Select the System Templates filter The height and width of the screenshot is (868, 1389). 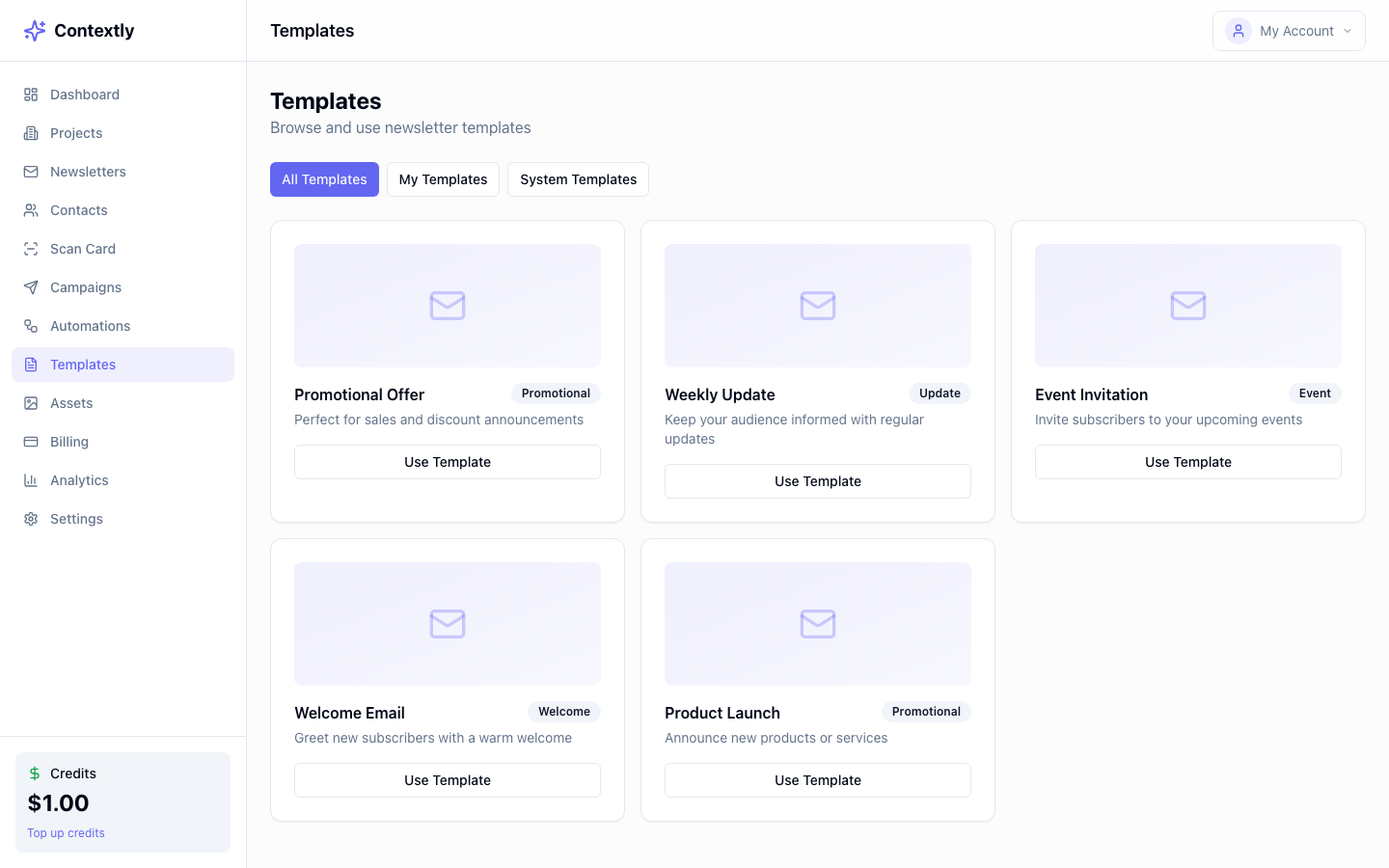(578, 179)
